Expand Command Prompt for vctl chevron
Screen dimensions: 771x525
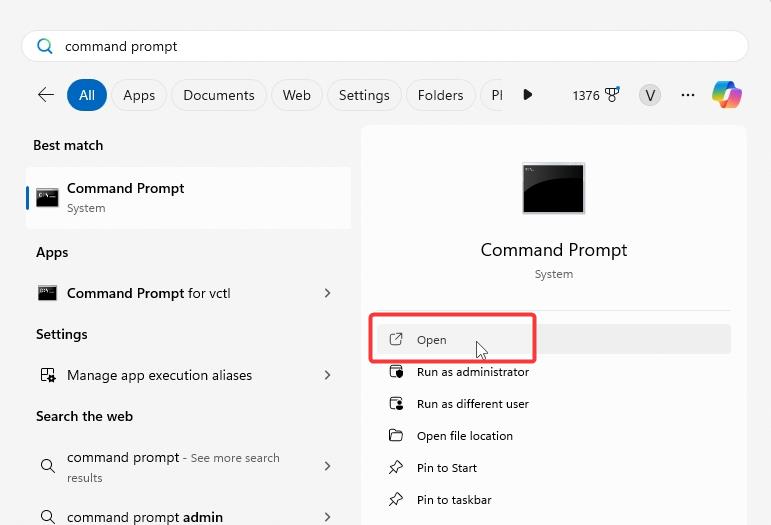click(x=327, y=293)
